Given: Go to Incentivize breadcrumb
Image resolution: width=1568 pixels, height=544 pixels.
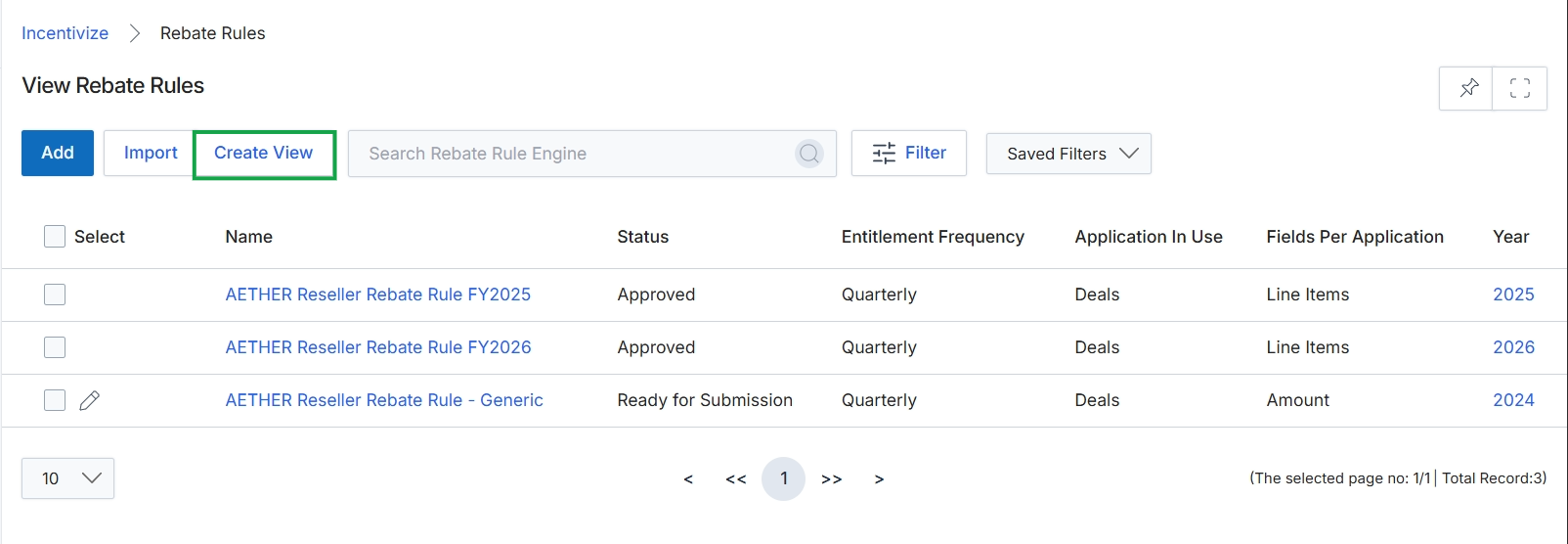Looking at the screenshot, I should pos(65,33).
